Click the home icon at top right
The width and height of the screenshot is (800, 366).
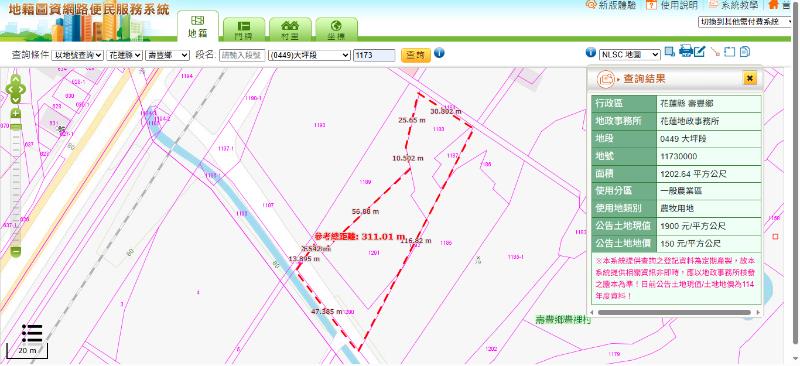pyautogui.click(x=773, y=5)
